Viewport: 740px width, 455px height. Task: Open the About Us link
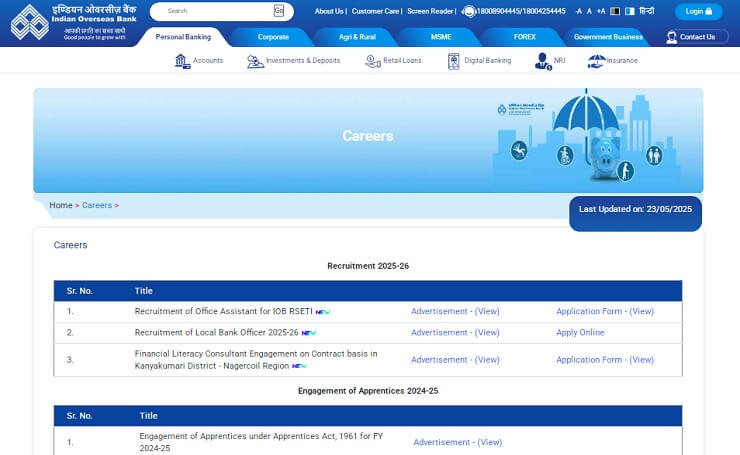coord(329,11)
